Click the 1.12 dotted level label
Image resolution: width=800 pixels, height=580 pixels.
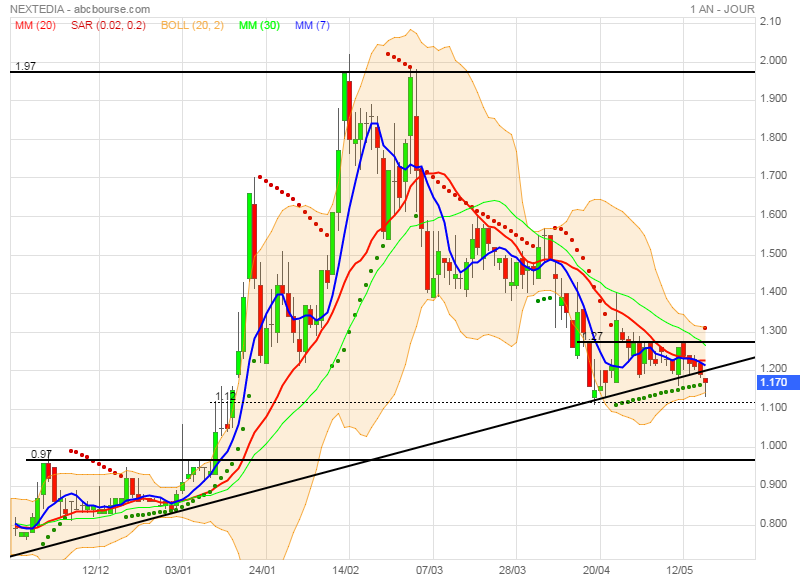coord(226,396)
